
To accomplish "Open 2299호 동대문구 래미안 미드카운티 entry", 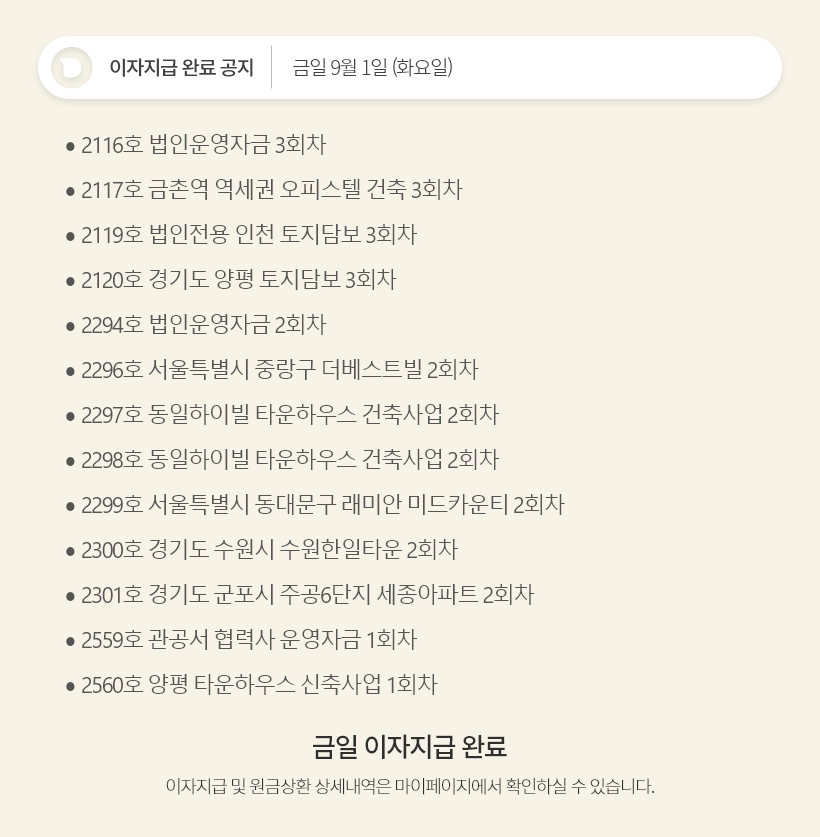I will click(322, 504).
